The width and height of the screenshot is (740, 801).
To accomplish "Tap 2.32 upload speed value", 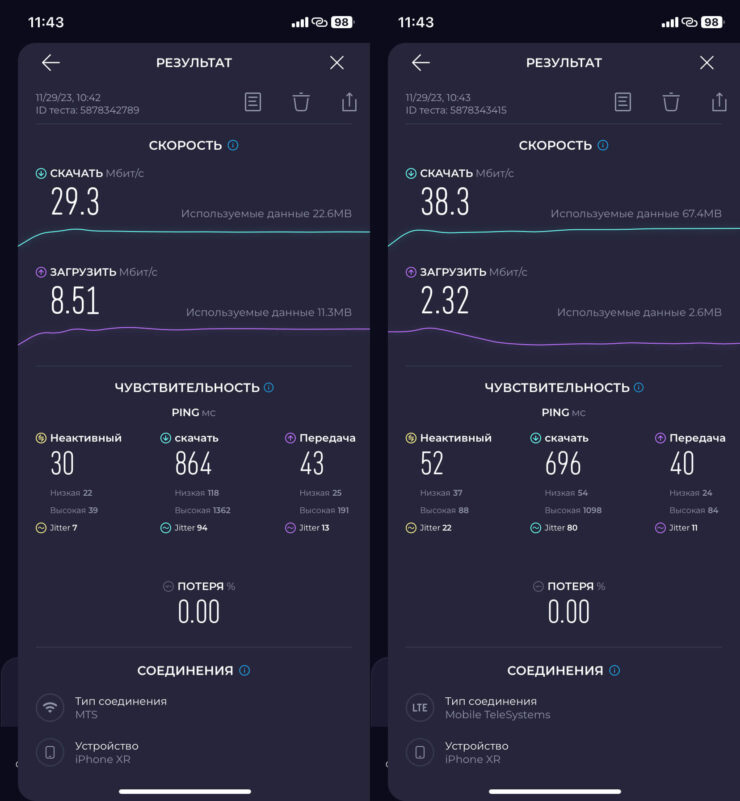I will click(x=445, y=300).
